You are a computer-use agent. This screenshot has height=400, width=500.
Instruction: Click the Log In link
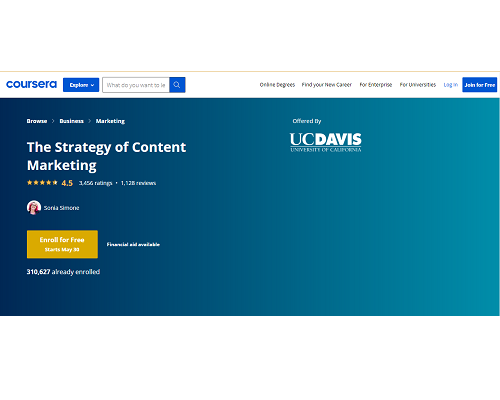(451, 85)
